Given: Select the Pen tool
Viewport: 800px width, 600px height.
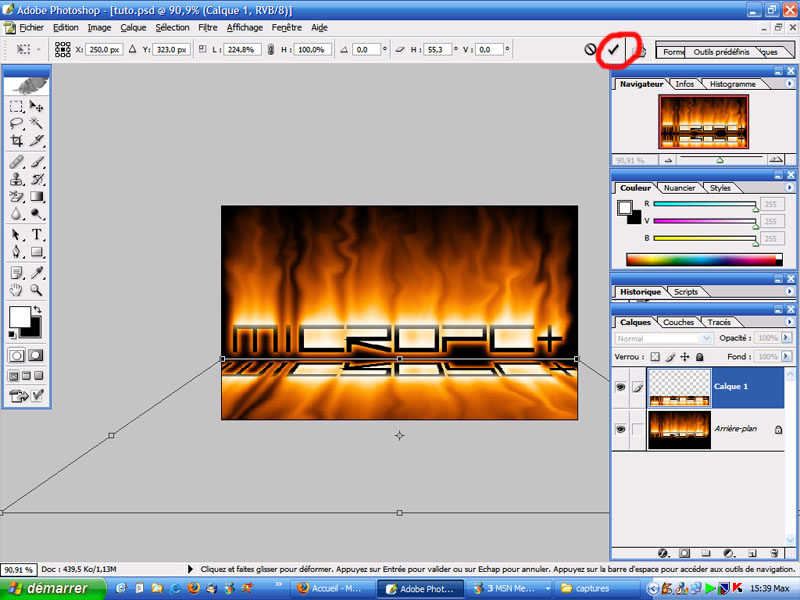Looking at the screenshot, I should 16,252.
